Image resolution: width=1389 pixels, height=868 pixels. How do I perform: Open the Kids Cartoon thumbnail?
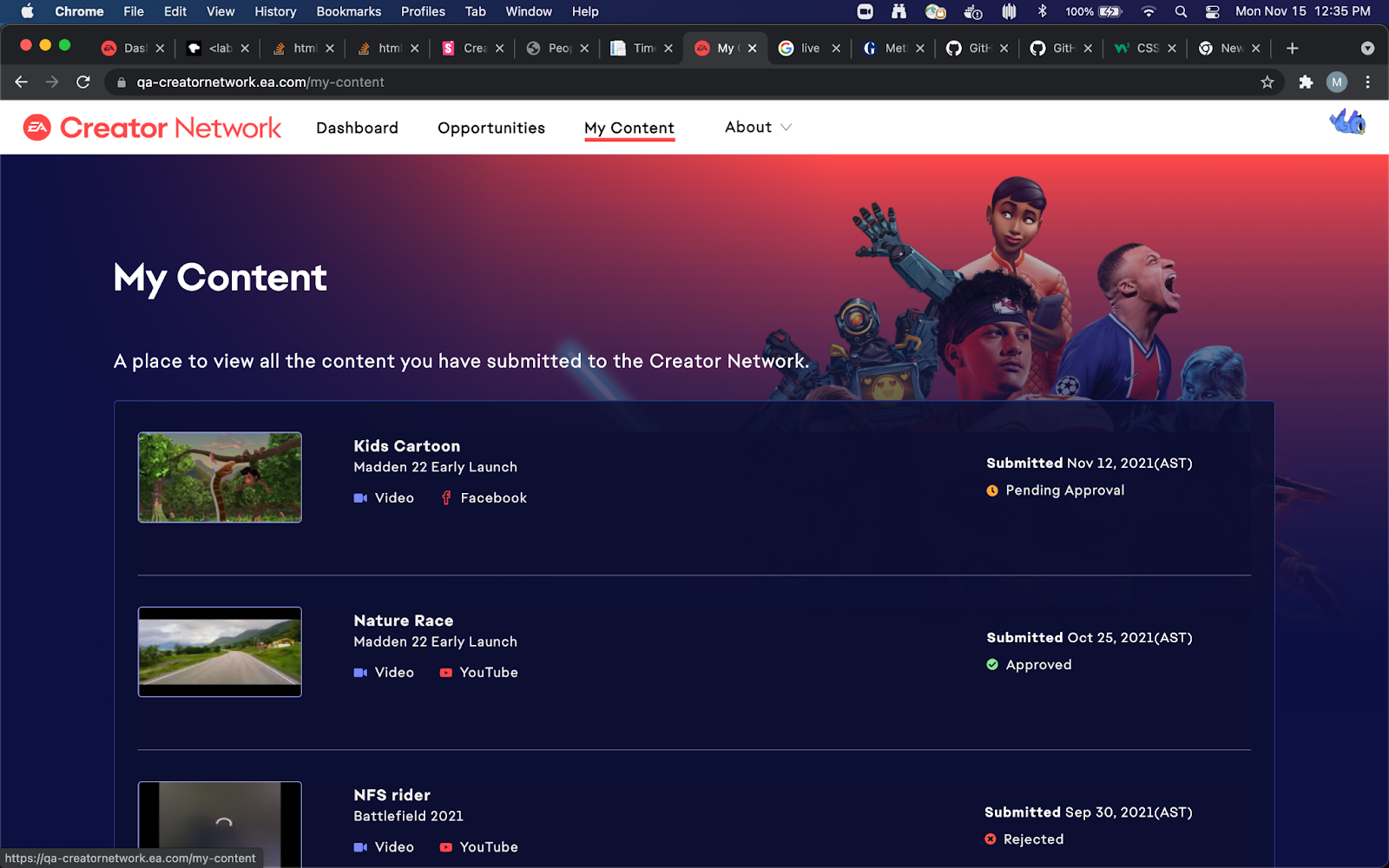[x=220, y=477]
